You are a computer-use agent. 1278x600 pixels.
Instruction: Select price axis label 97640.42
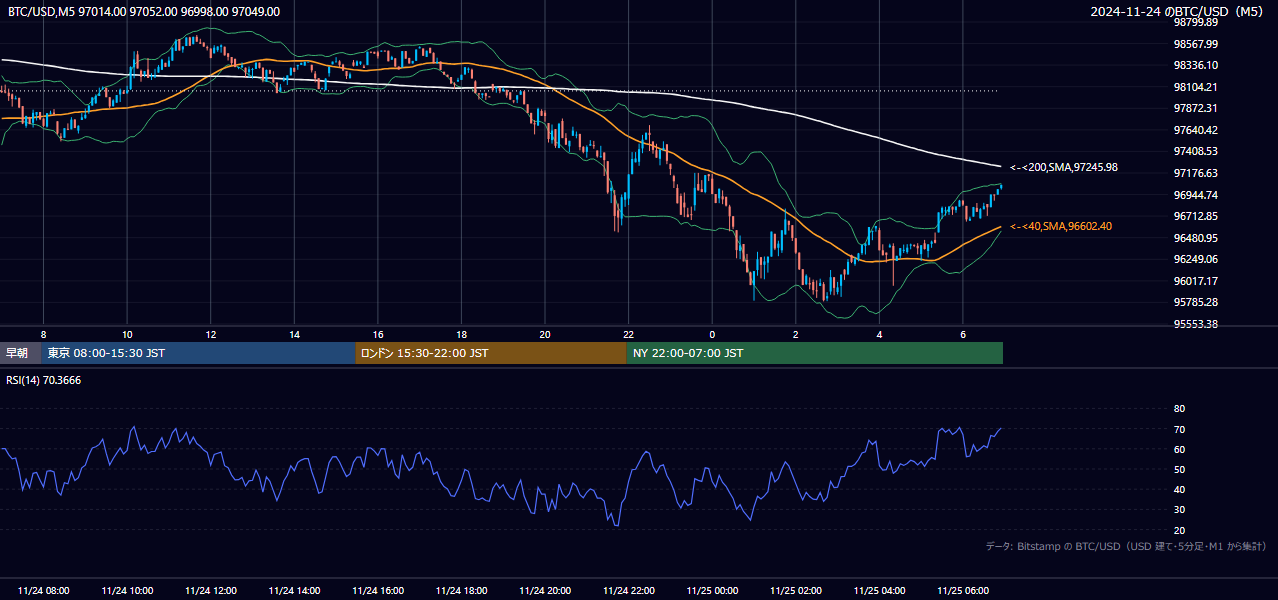click(x=1197, y=130)
